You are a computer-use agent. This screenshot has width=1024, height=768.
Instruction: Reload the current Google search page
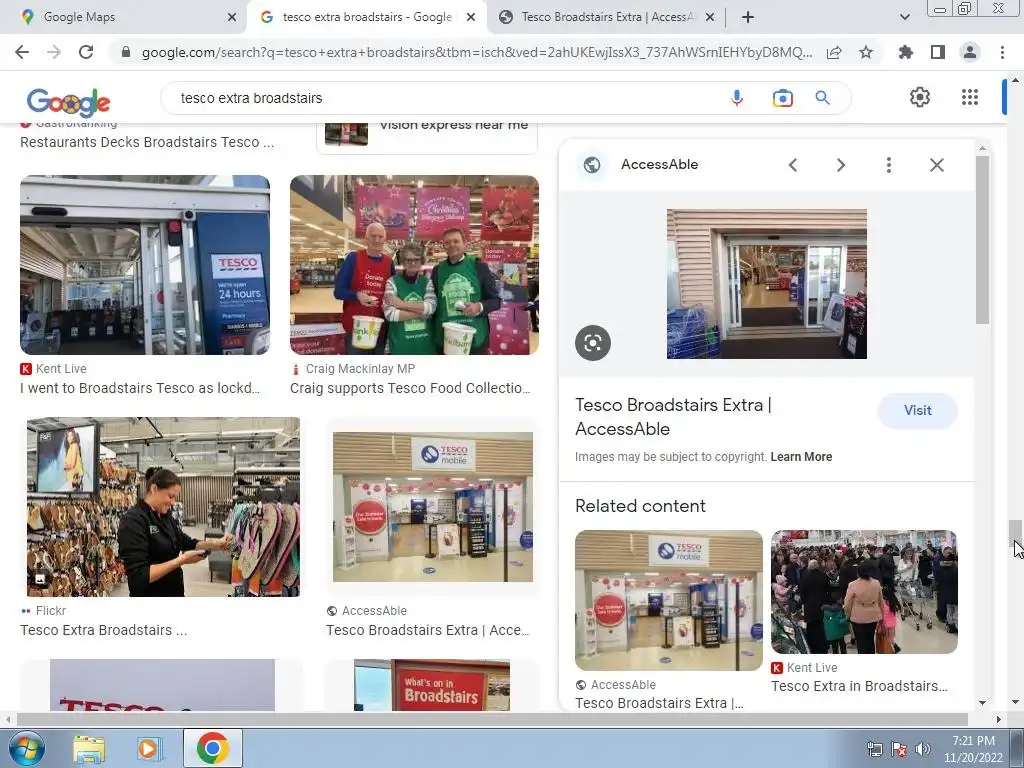86,52
